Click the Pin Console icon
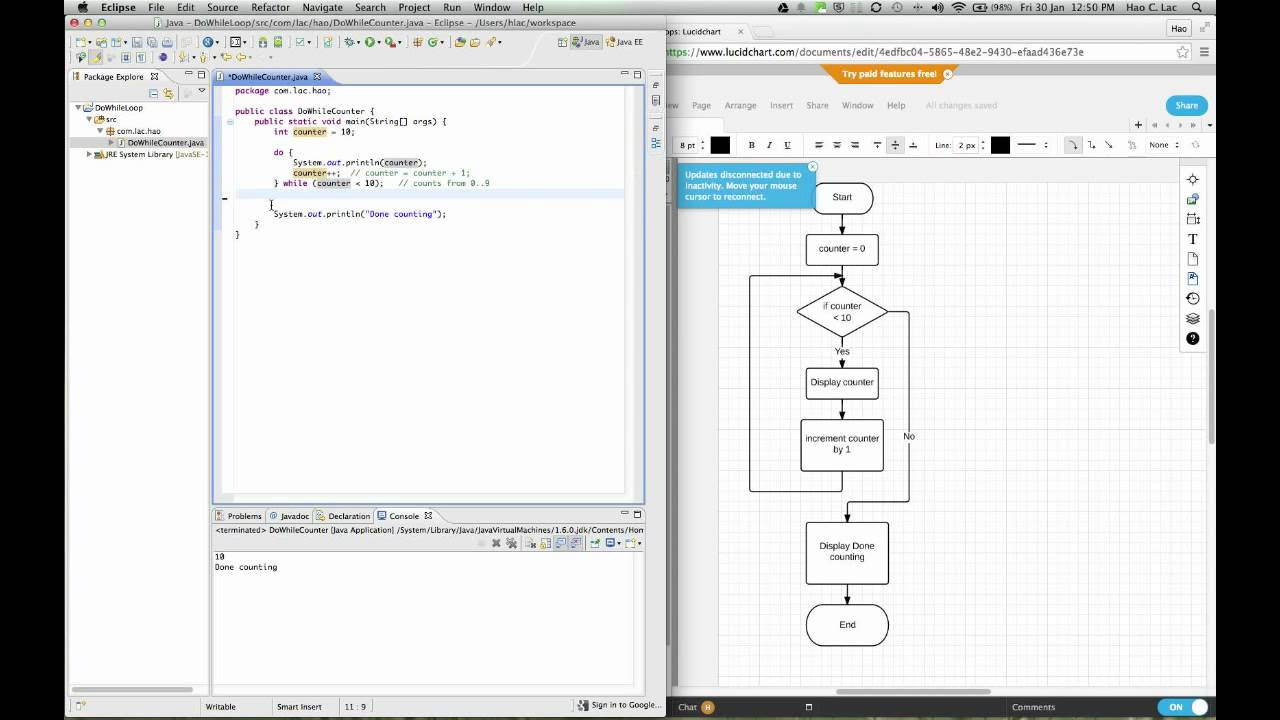This screenshot has height=720, width=1280. [595, 543]
